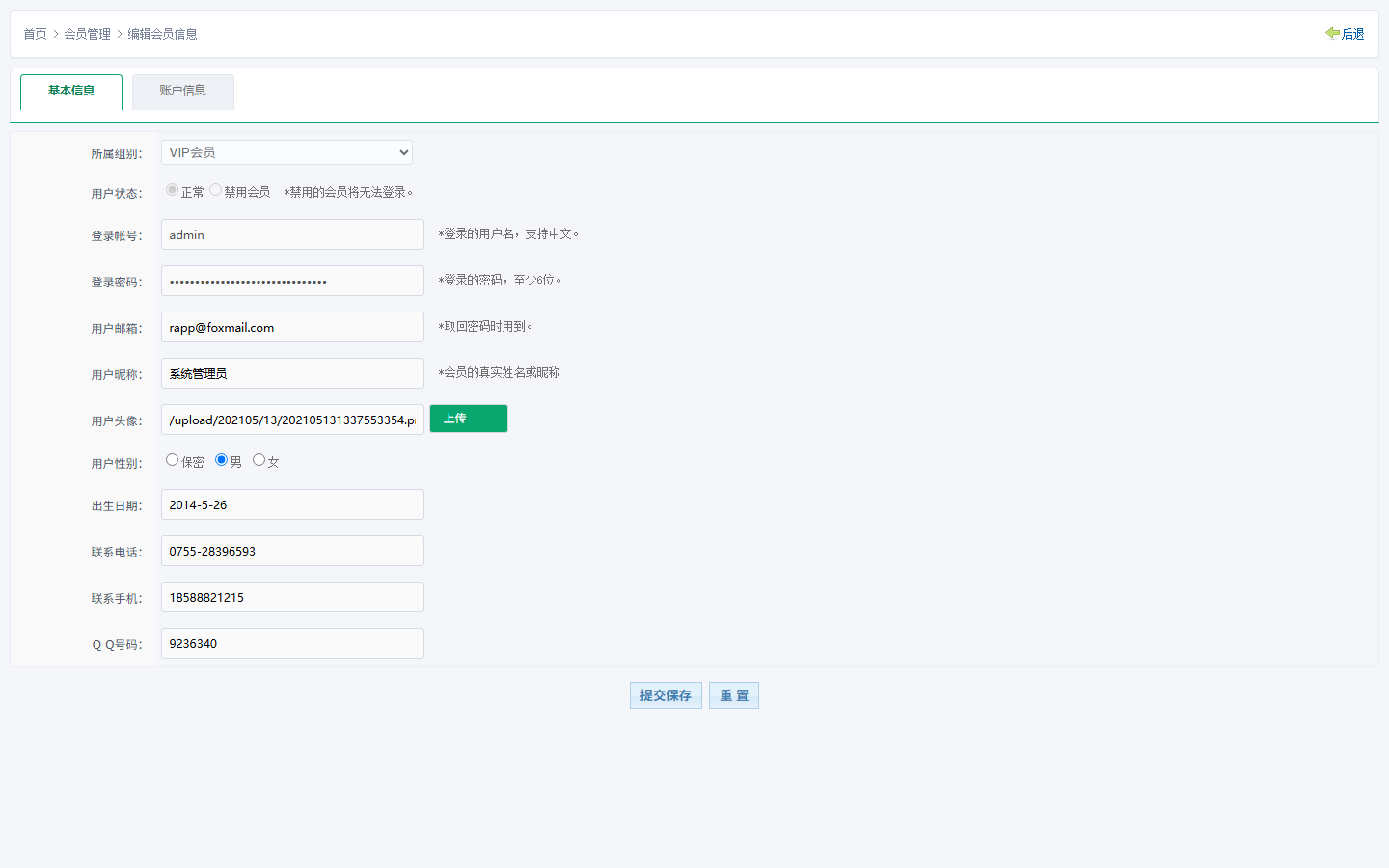Click the 用户头像 upload path field

click(x=292, y=420)
